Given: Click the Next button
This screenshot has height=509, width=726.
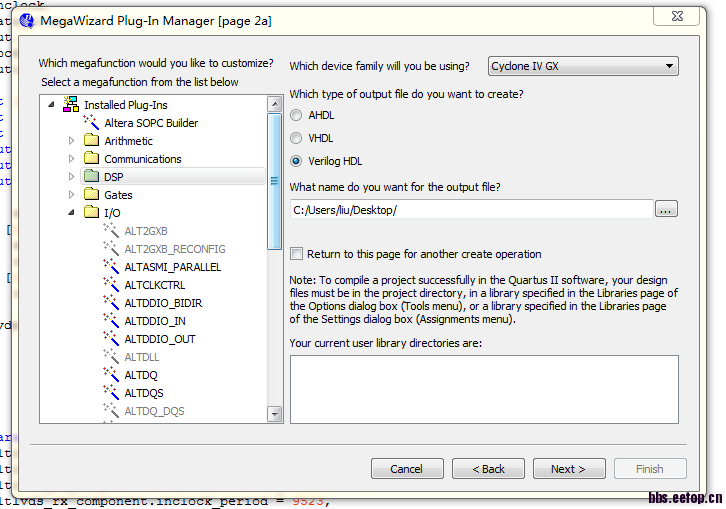Looking at the screenshot, I should (x=569, y=468).
